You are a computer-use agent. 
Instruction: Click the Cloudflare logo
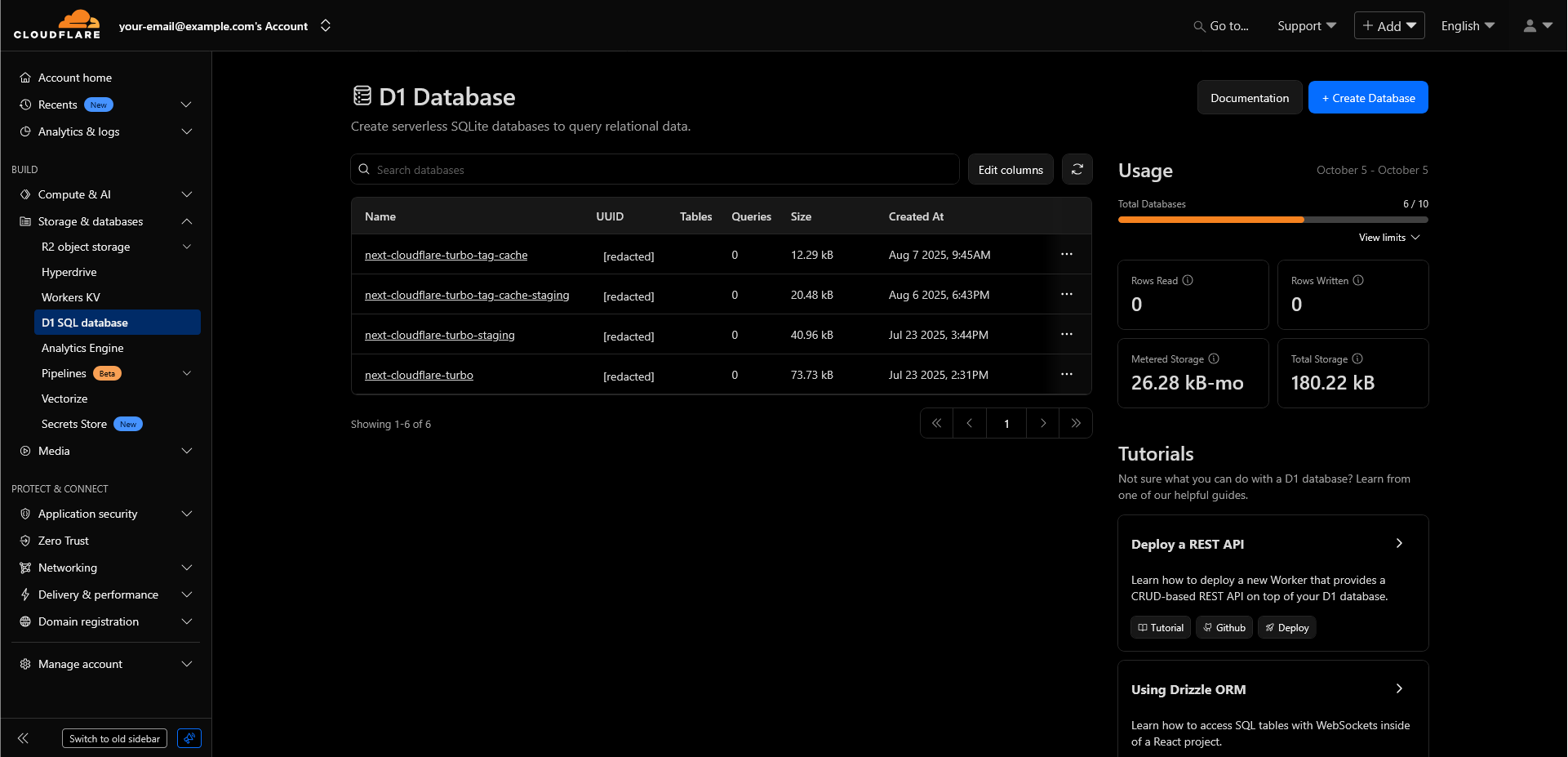pyautogui.click(x=57, y=24)
